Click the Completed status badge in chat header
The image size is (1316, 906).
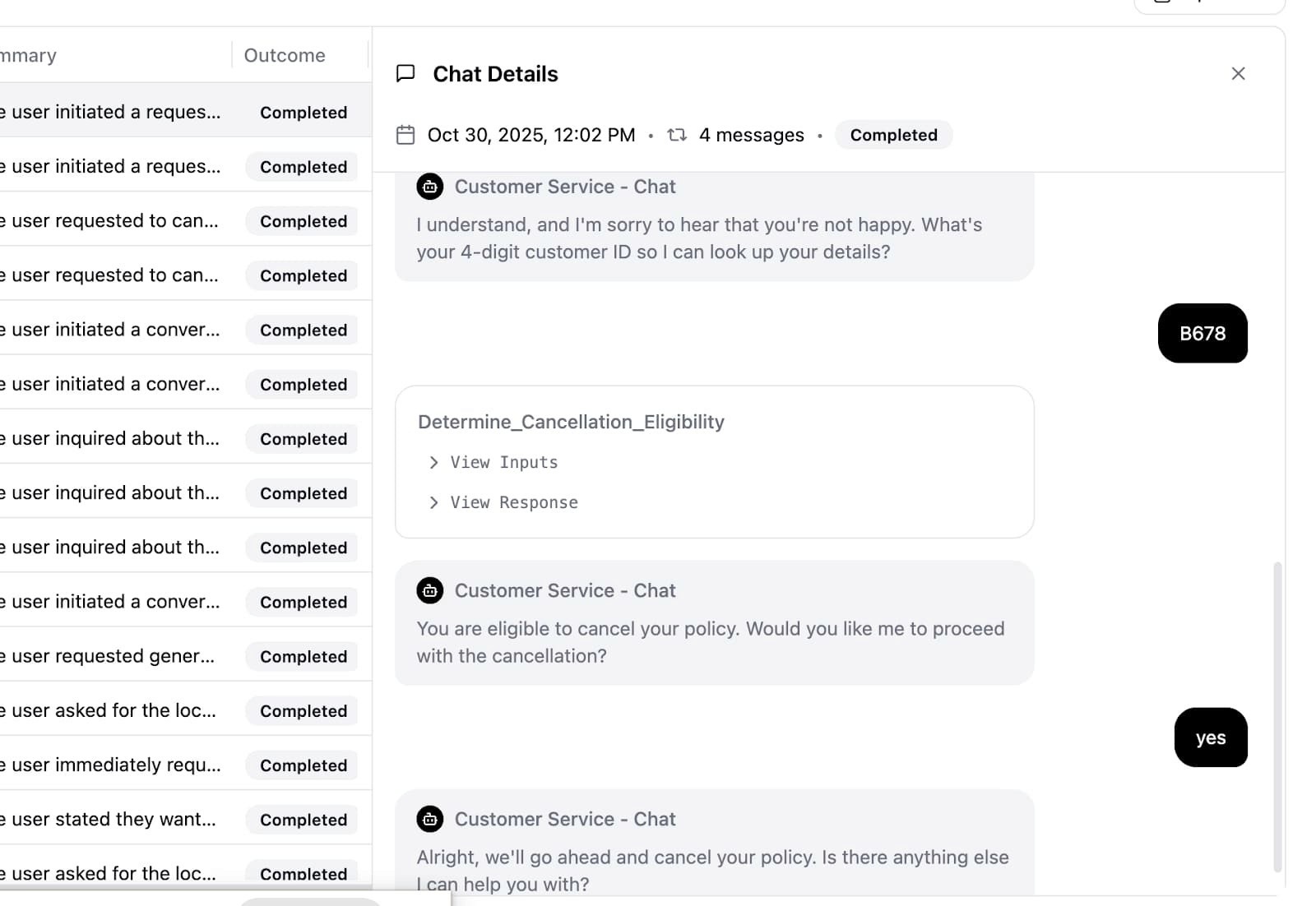coord(893,135)
